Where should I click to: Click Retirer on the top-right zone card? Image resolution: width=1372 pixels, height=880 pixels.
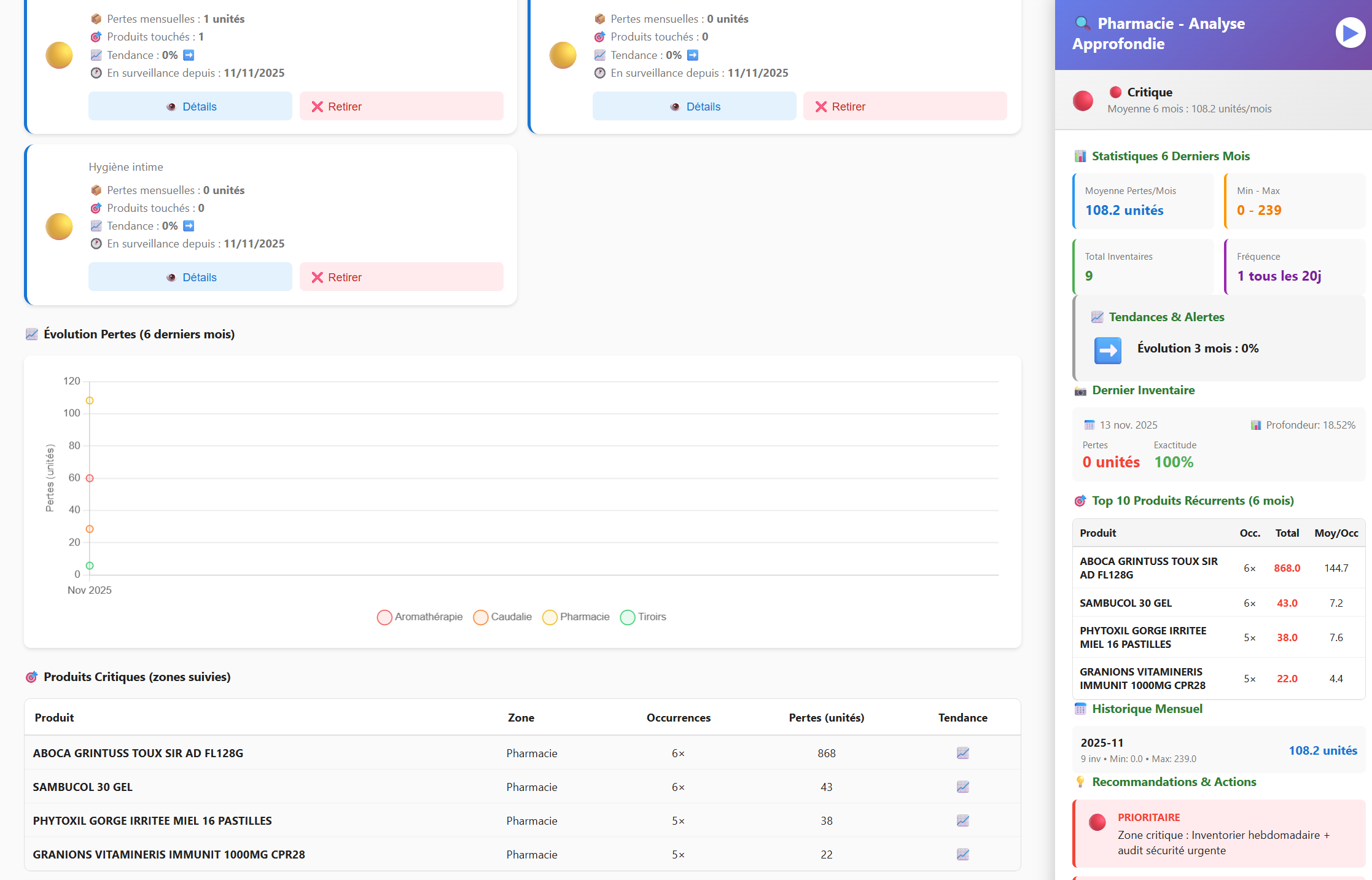coord(905,106)
